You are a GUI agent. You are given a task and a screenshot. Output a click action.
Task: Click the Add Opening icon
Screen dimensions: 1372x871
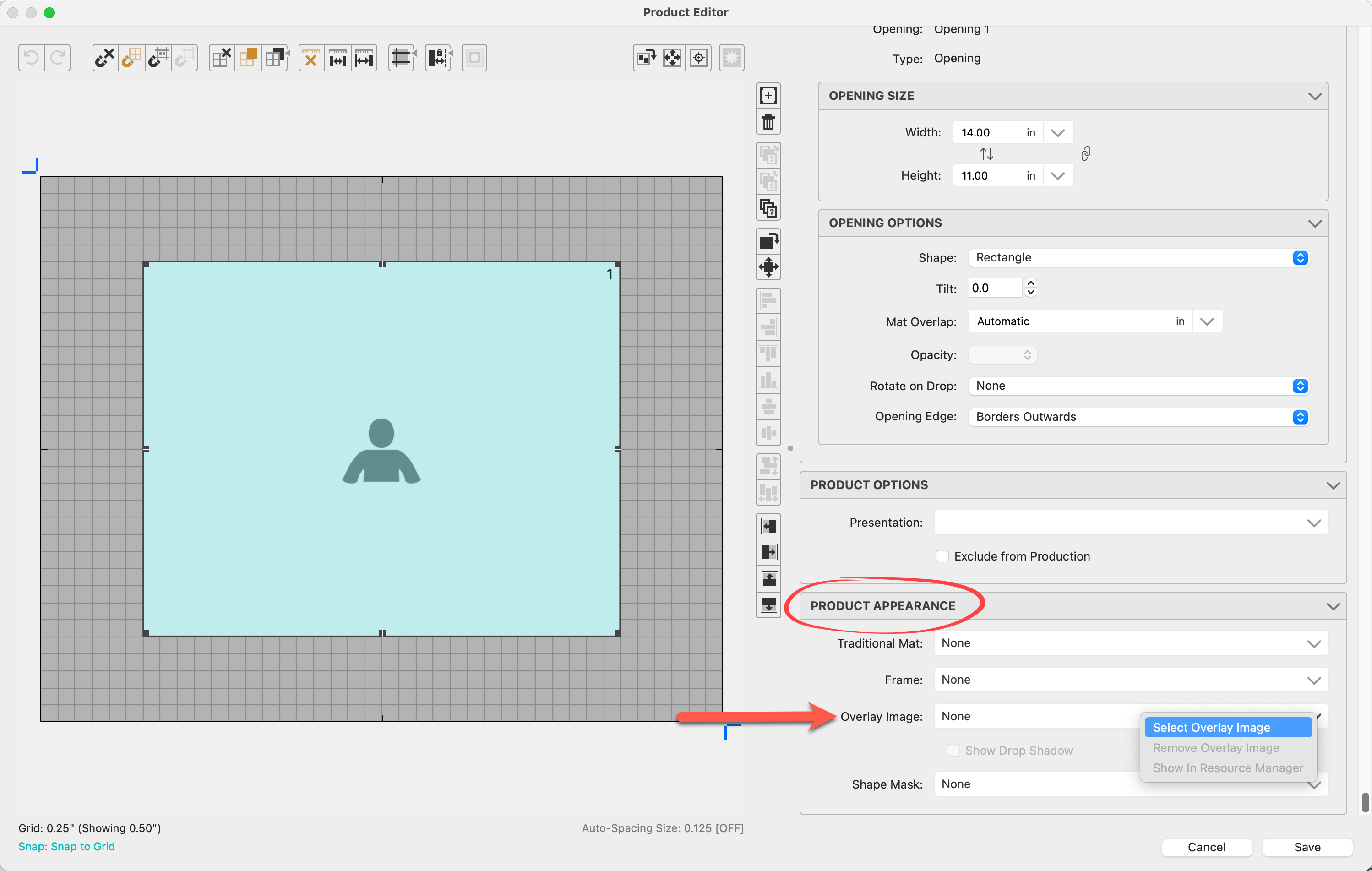pyautogui.click(x=768, y=96)
